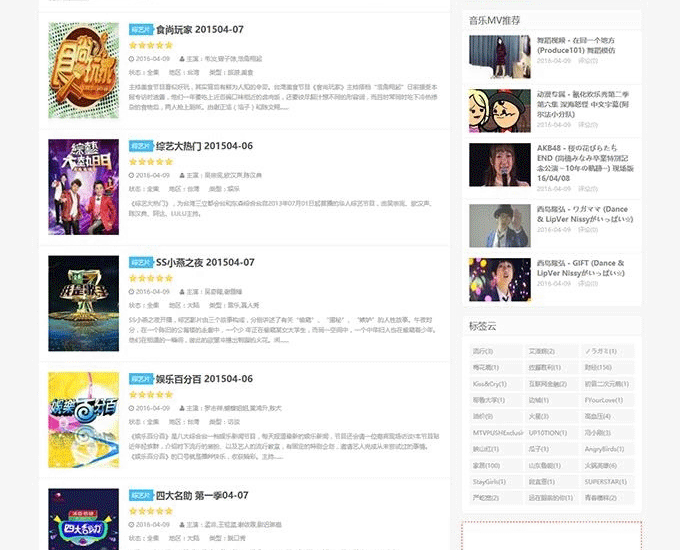The image size is (680, 550).
Task: Open the SS小燕之夜 201504-07 title link
Action: pyautogui.click(x=205, y=262)
